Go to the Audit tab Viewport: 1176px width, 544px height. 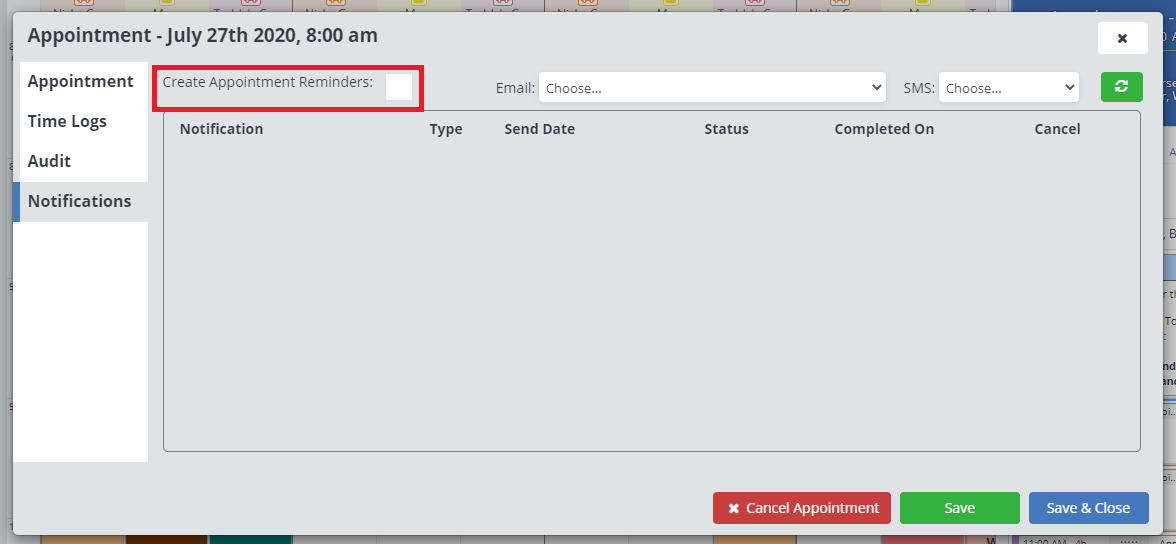pos(49,161)
